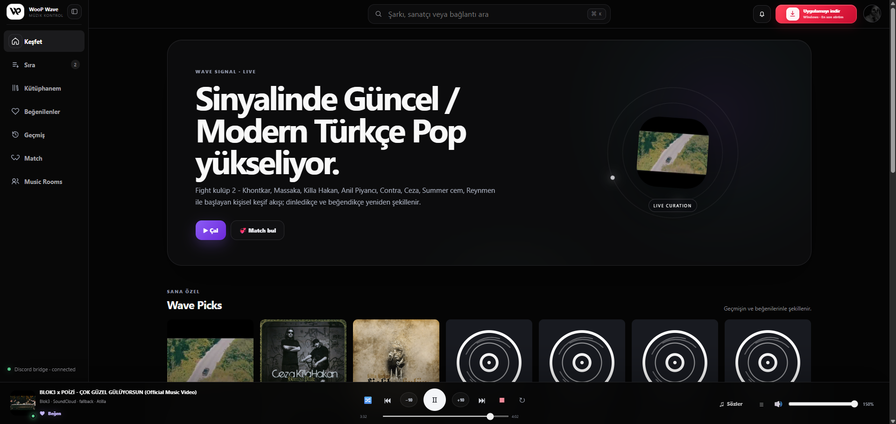Click the LIVE CURATION badge

coord(673,206)
